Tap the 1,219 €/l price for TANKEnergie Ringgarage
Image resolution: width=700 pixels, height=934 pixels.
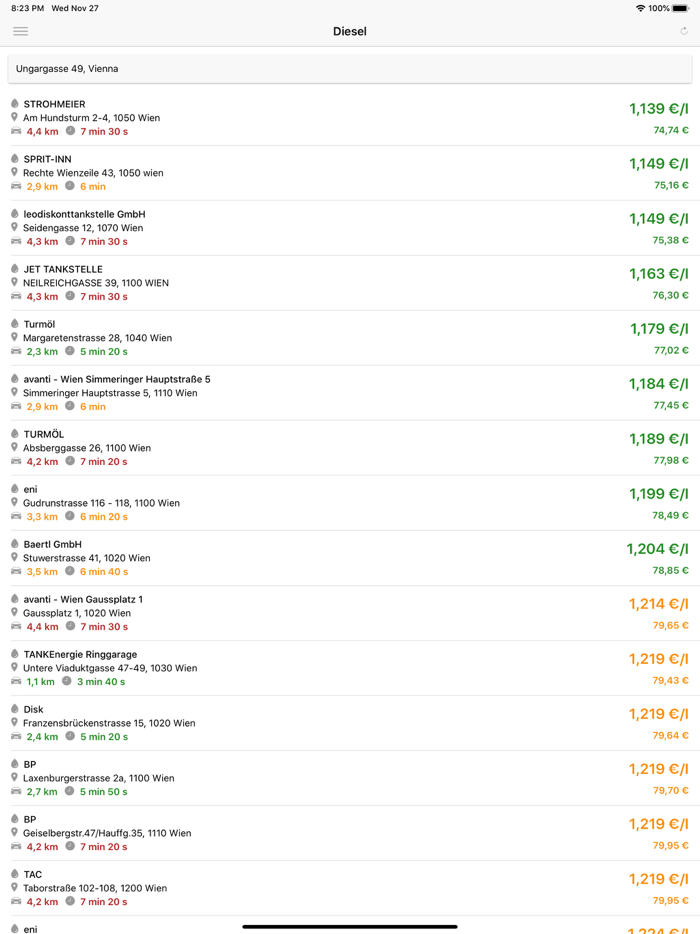659,659
